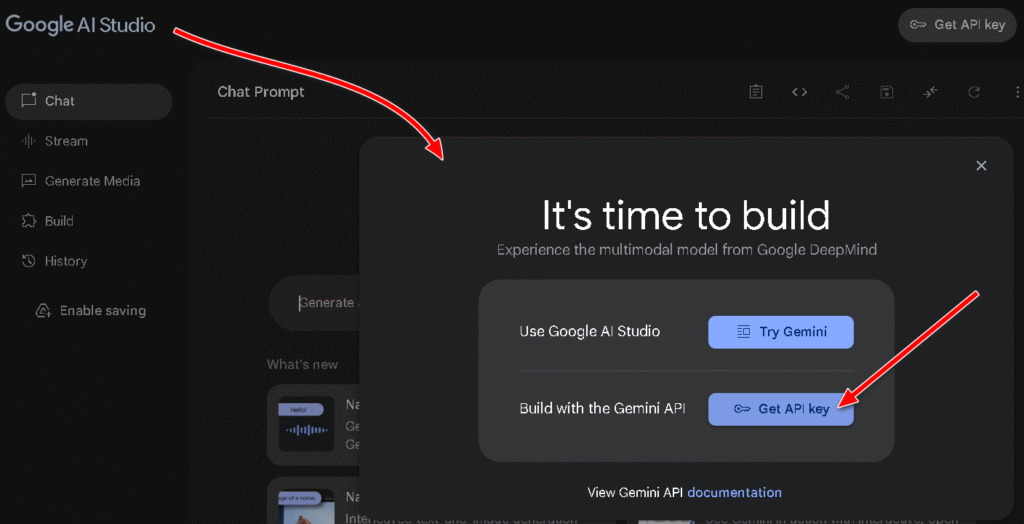This screenshot has width=1024, height=524.
Task: Click 'It's time to build' heading
Action: tap(686, 216)
